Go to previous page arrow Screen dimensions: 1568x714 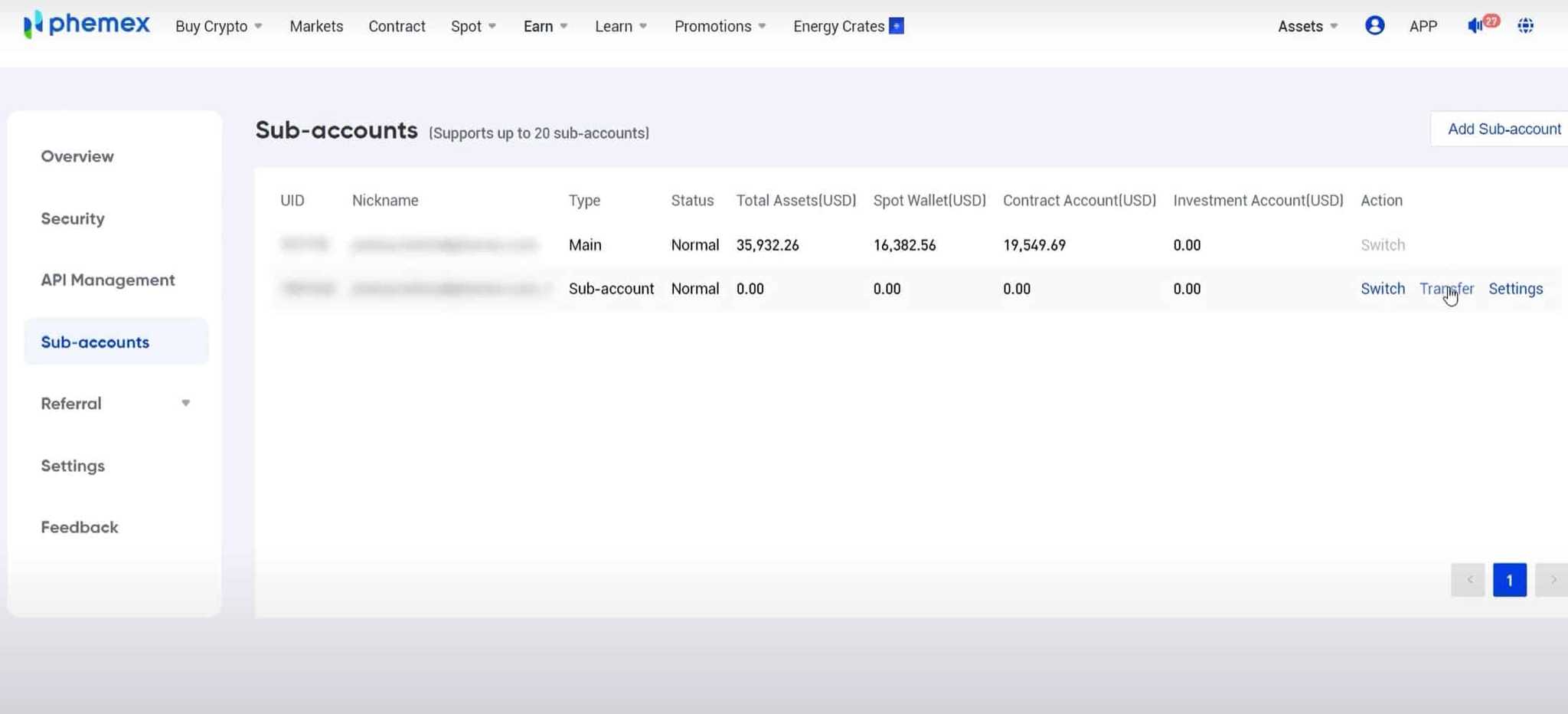pos(1468,580)
